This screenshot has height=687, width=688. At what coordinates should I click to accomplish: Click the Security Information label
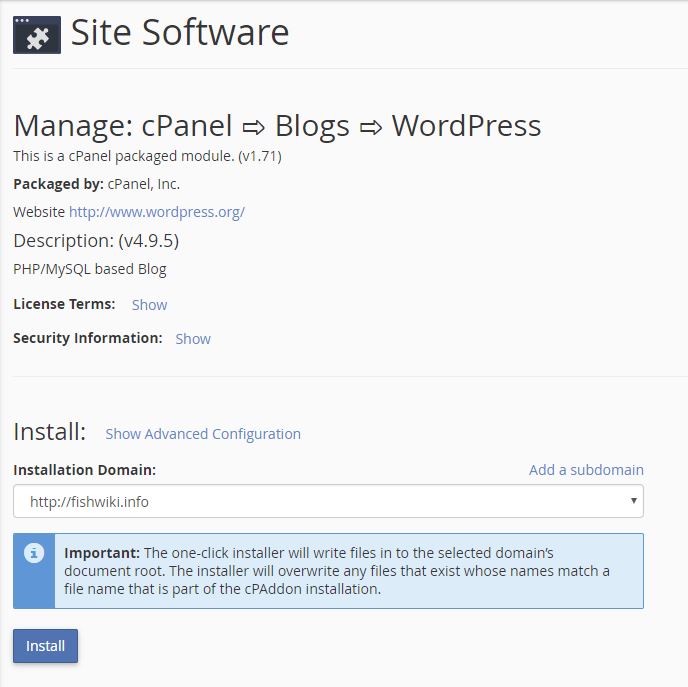pos(87,338)
